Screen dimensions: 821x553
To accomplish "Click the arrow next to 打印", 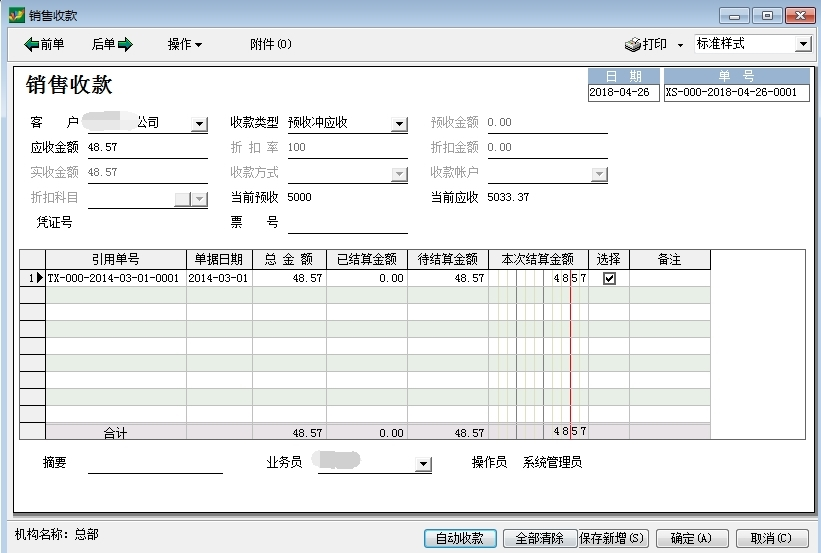I will pyautogui.click(x=680, y=45).
